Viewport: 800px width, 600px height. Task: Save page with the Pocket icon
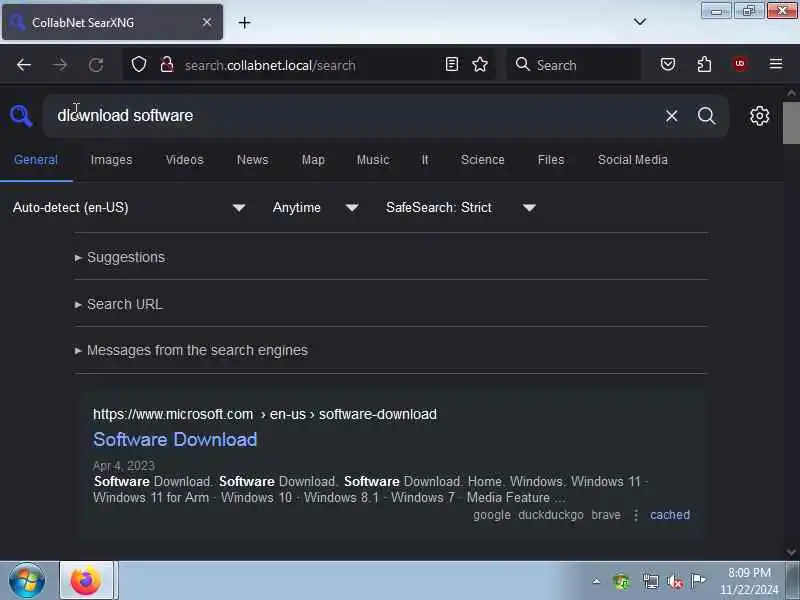point(668,64)
